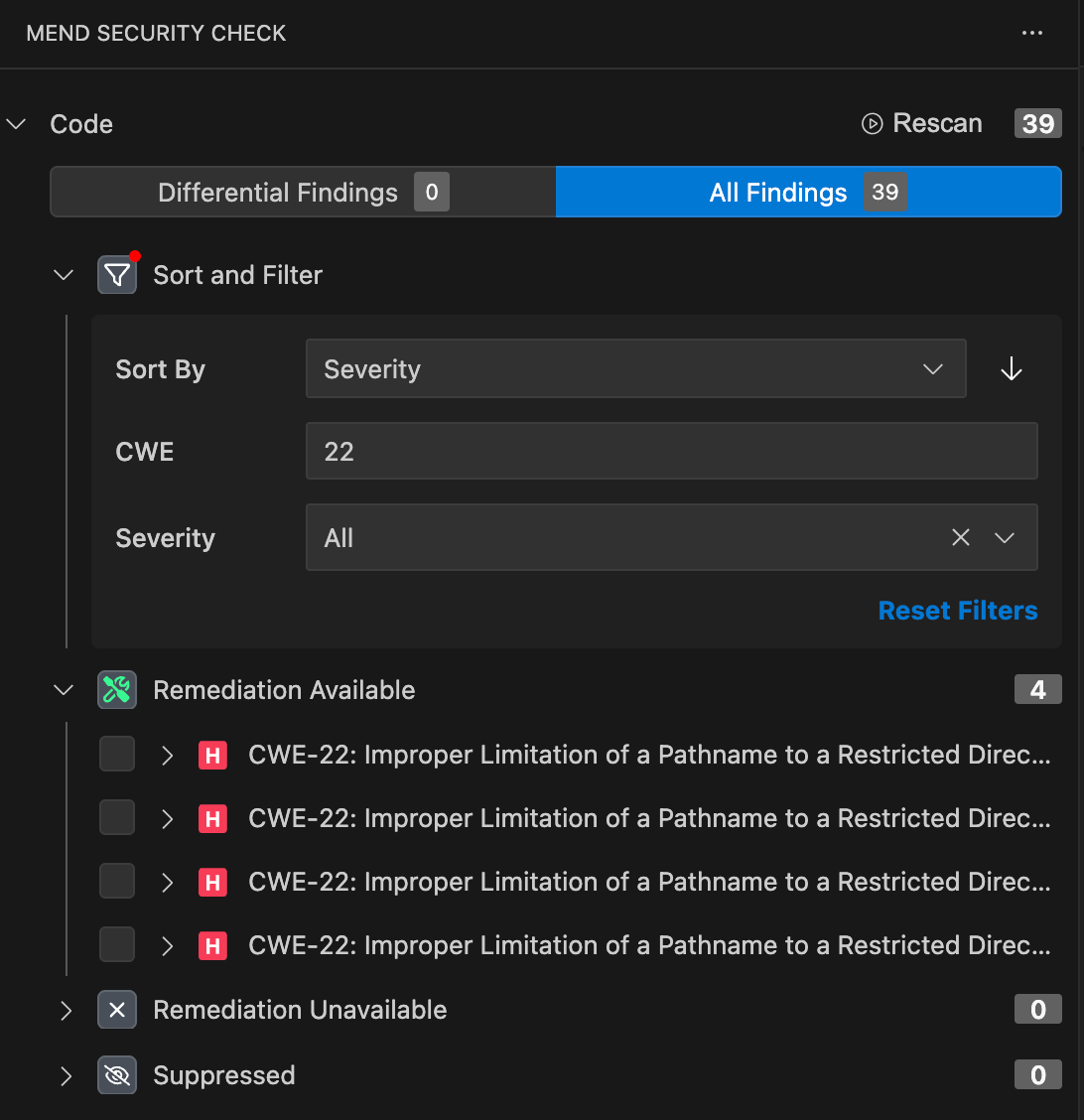Viewport: 1084px width, 1120px height.
Task: Expand the Remediation Unavailable section
Action: [66, 1010]
